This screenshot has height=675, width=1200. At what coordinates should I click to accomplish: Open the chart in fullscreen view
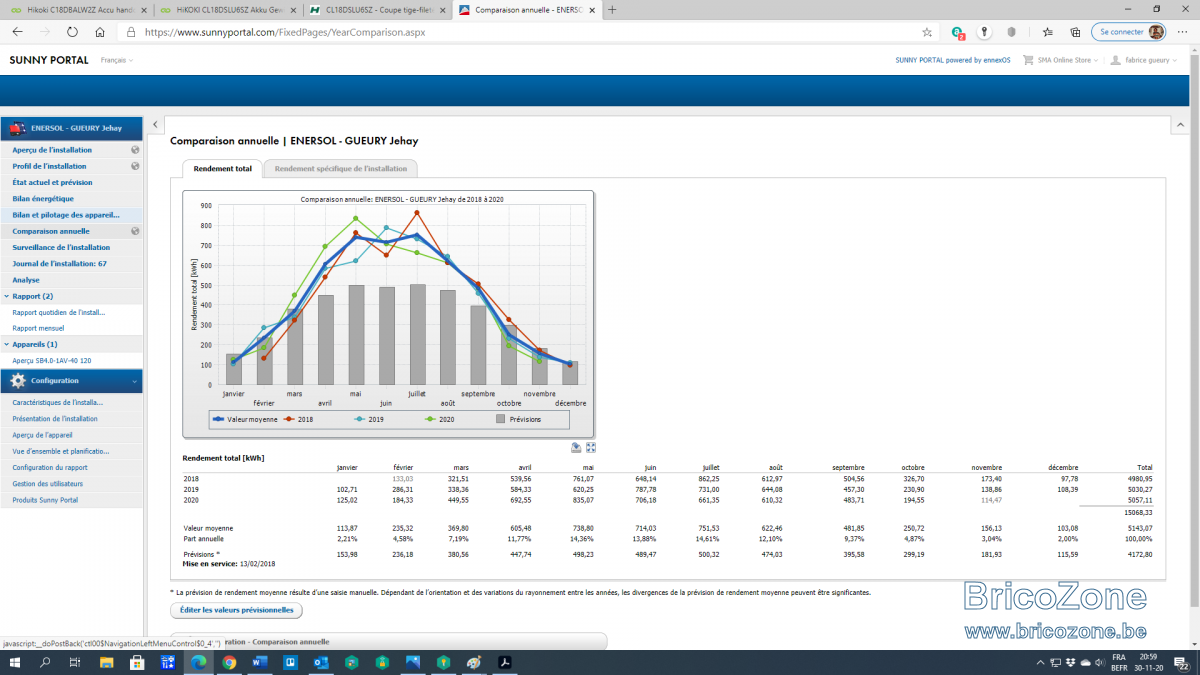tap(591, 448)
